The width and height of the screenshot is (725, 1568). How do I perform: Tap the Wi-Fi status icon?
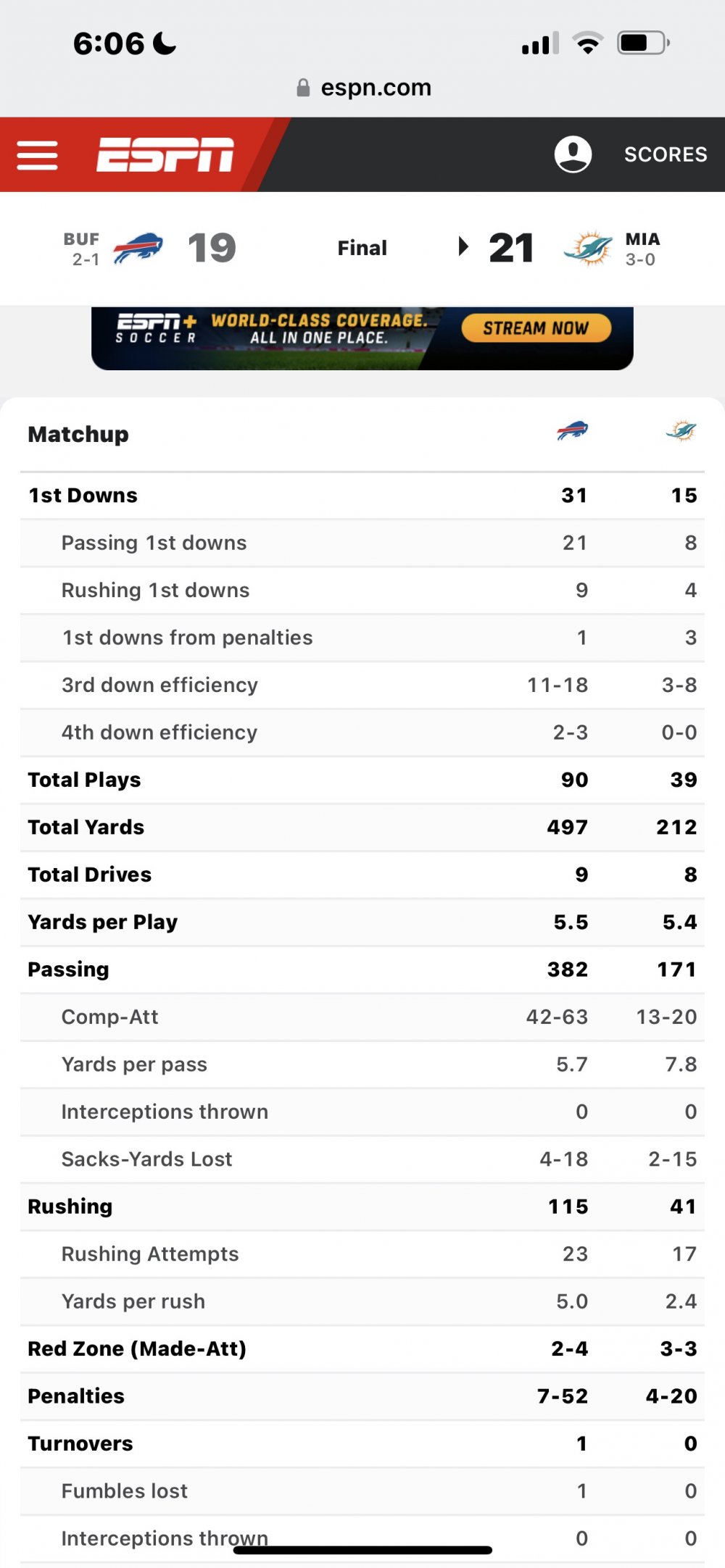(587, 43)
